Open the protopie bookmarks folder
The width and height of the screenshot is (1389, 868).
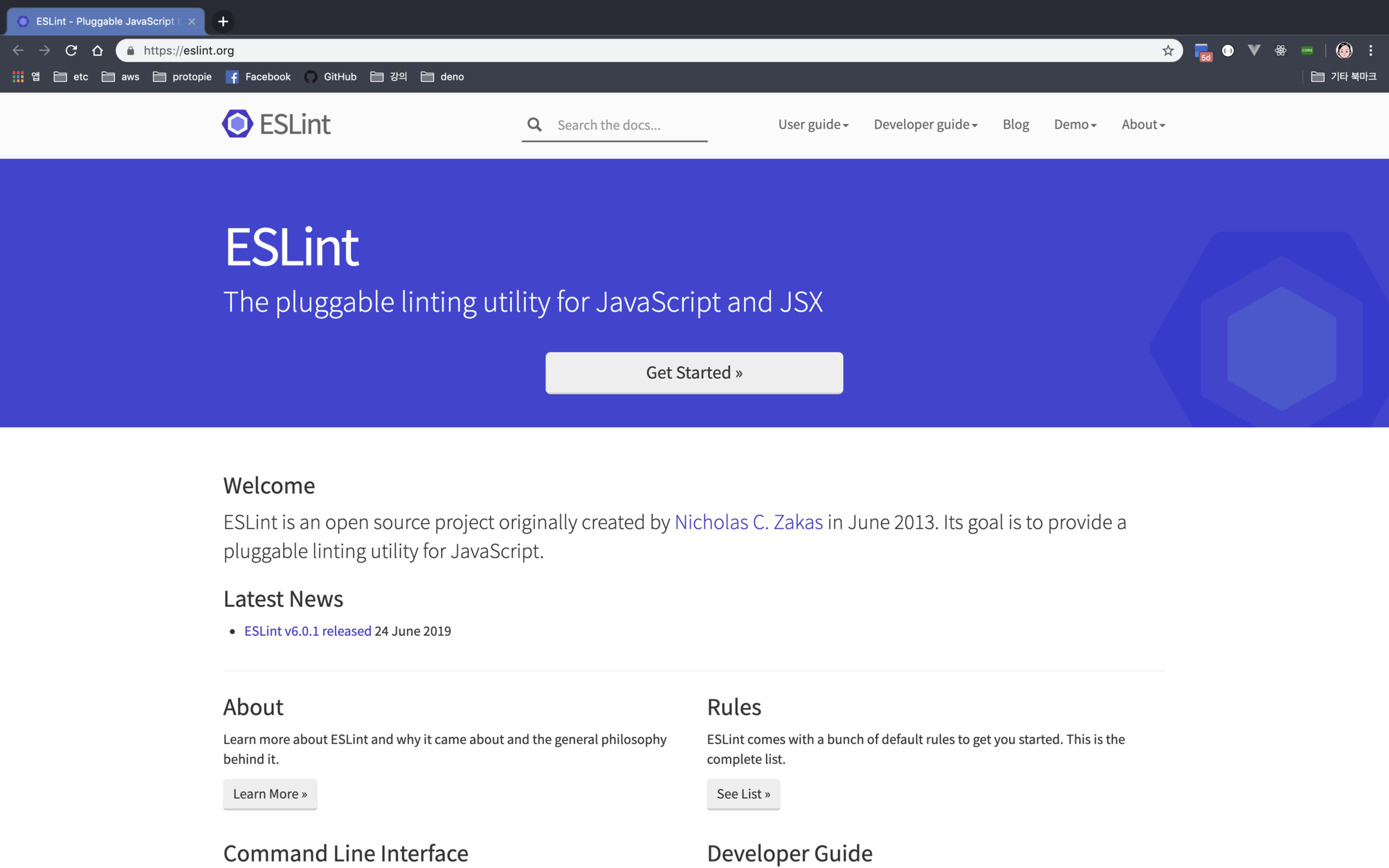183,77
